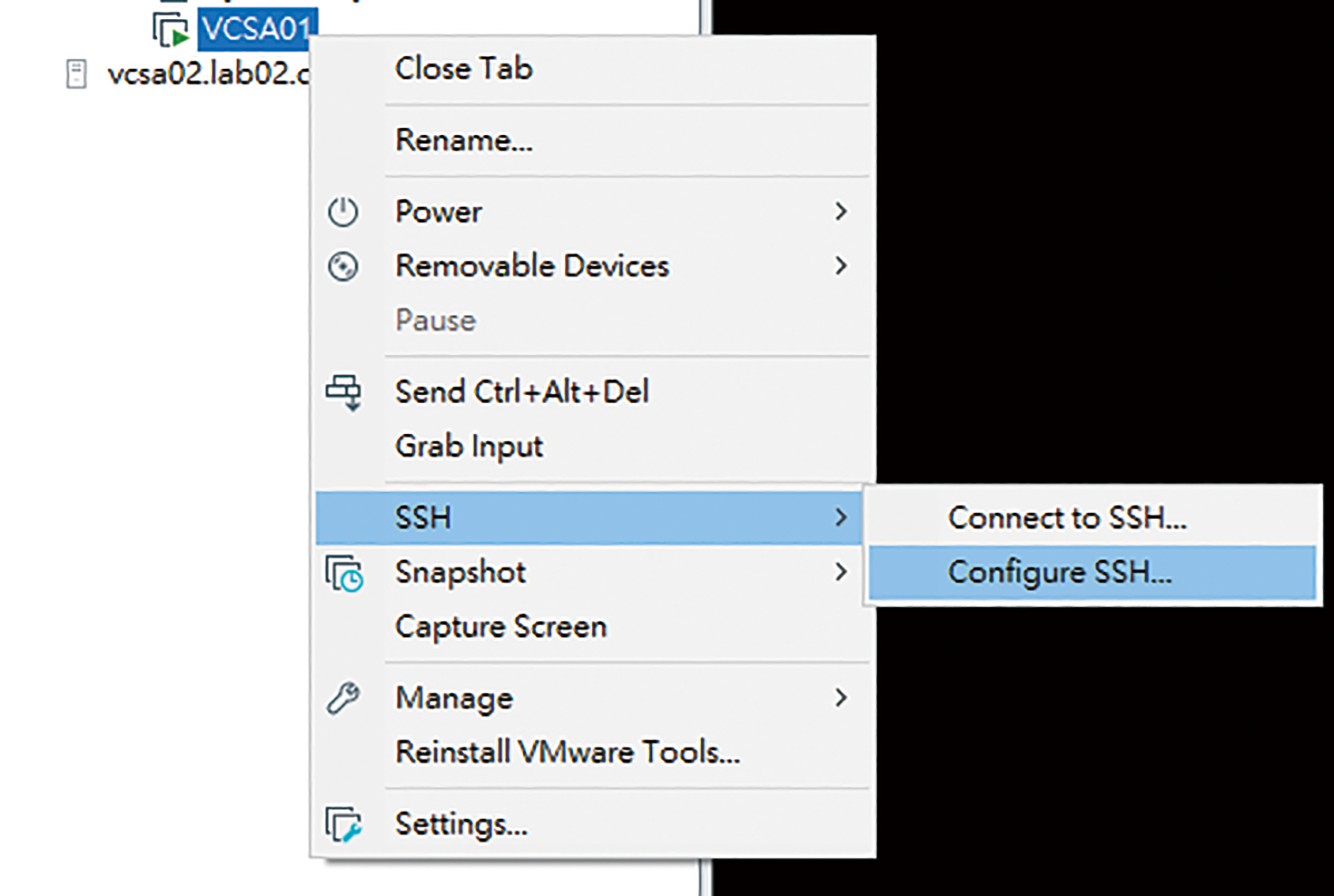Select the VCSA01 tree item
The height and width of the screenshot is (896, 1334).
click(x=257, y=29)
